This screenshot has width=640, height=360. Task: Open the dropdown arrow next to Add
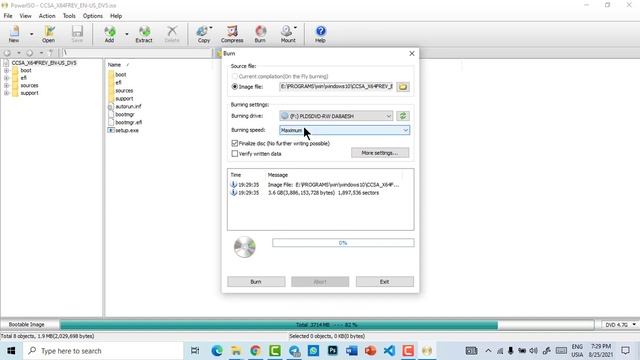[127, 34]
